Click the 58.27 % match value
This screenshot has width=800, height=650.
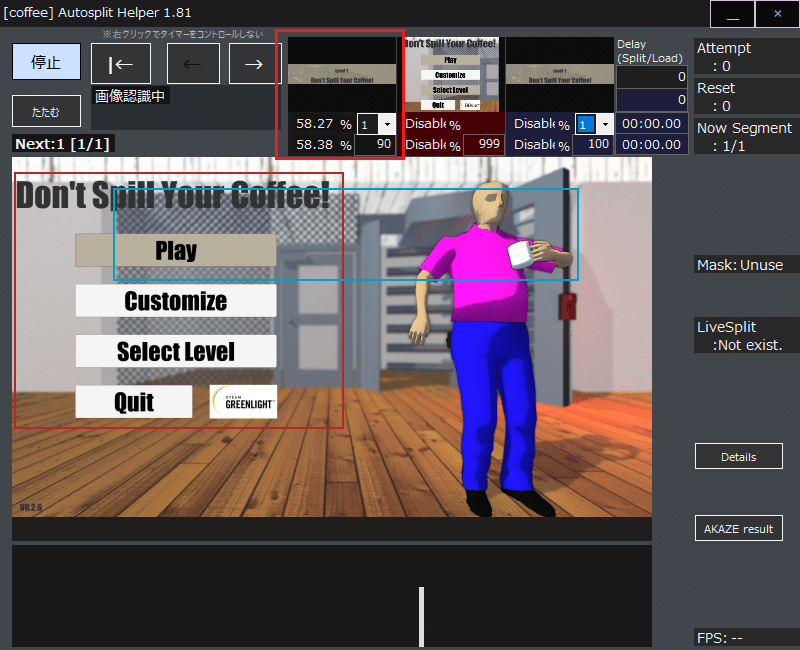click(323, 124)
